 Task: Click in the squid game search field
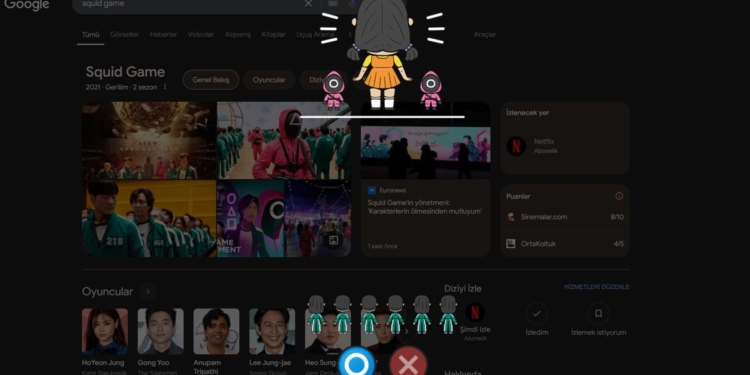[191, 4]
